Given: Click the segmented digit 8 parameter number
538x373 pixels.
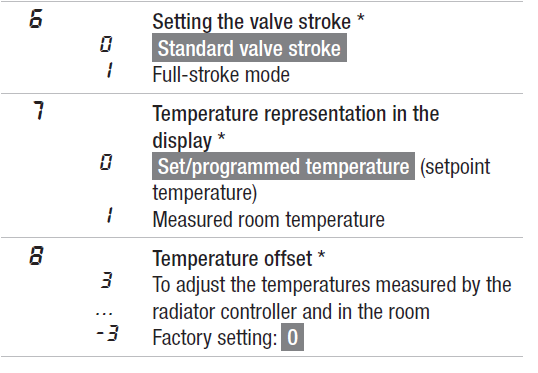Looking at the screenshot, I should [x=36, y=256].
